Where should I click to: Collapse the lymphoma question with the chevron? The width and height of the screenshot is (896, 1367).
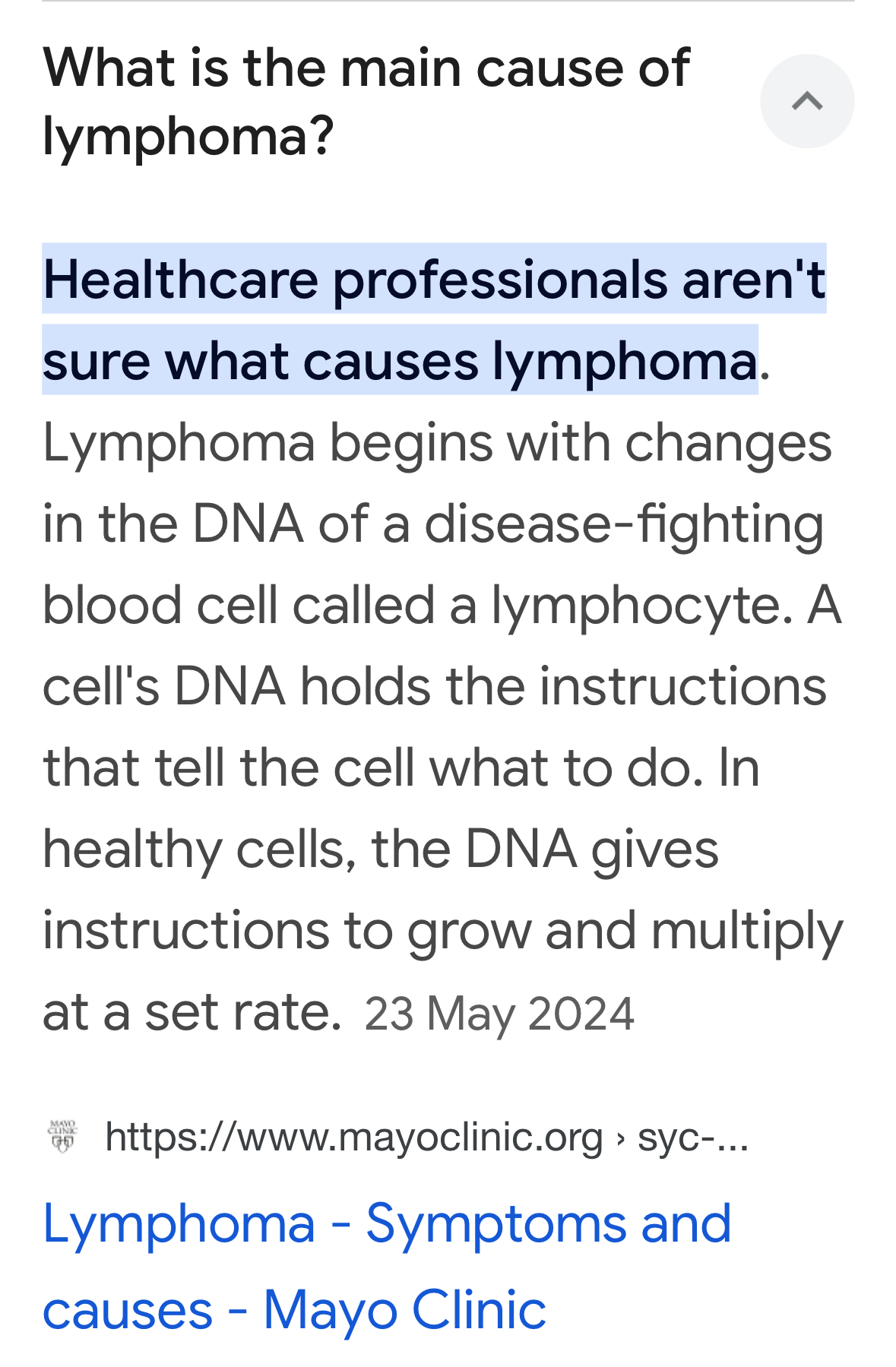click(x=806, y=101)
